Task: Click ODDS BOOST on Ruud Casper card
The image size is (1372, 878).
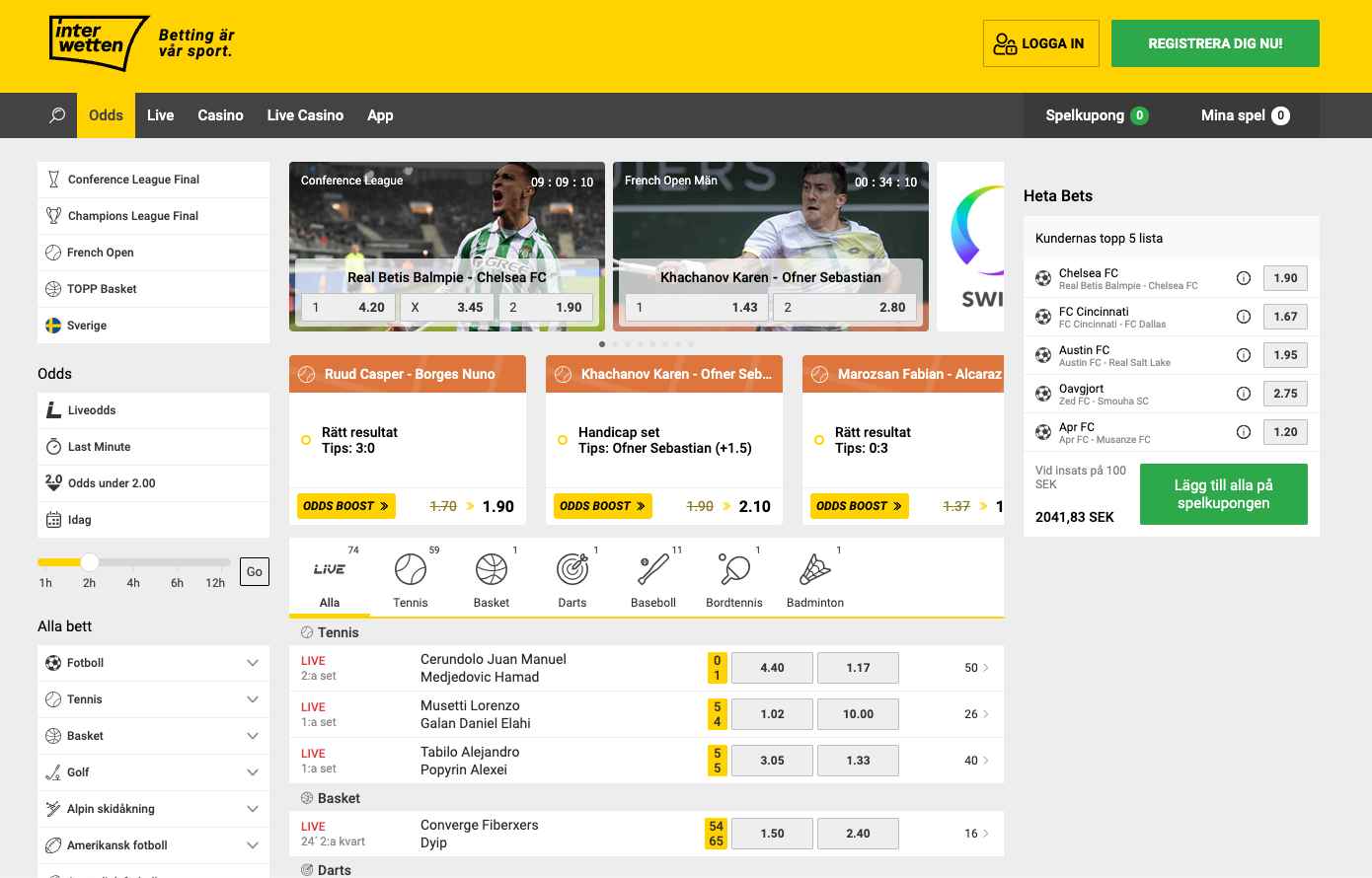Action: 345,506
